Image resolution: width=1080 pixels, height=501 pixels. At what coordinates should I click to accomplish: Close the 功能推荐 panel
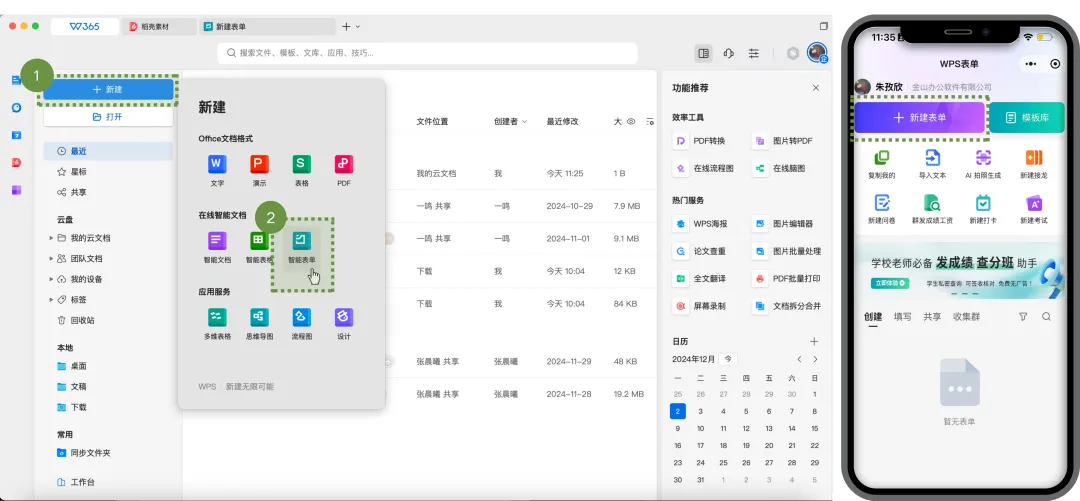coord(816,88)
